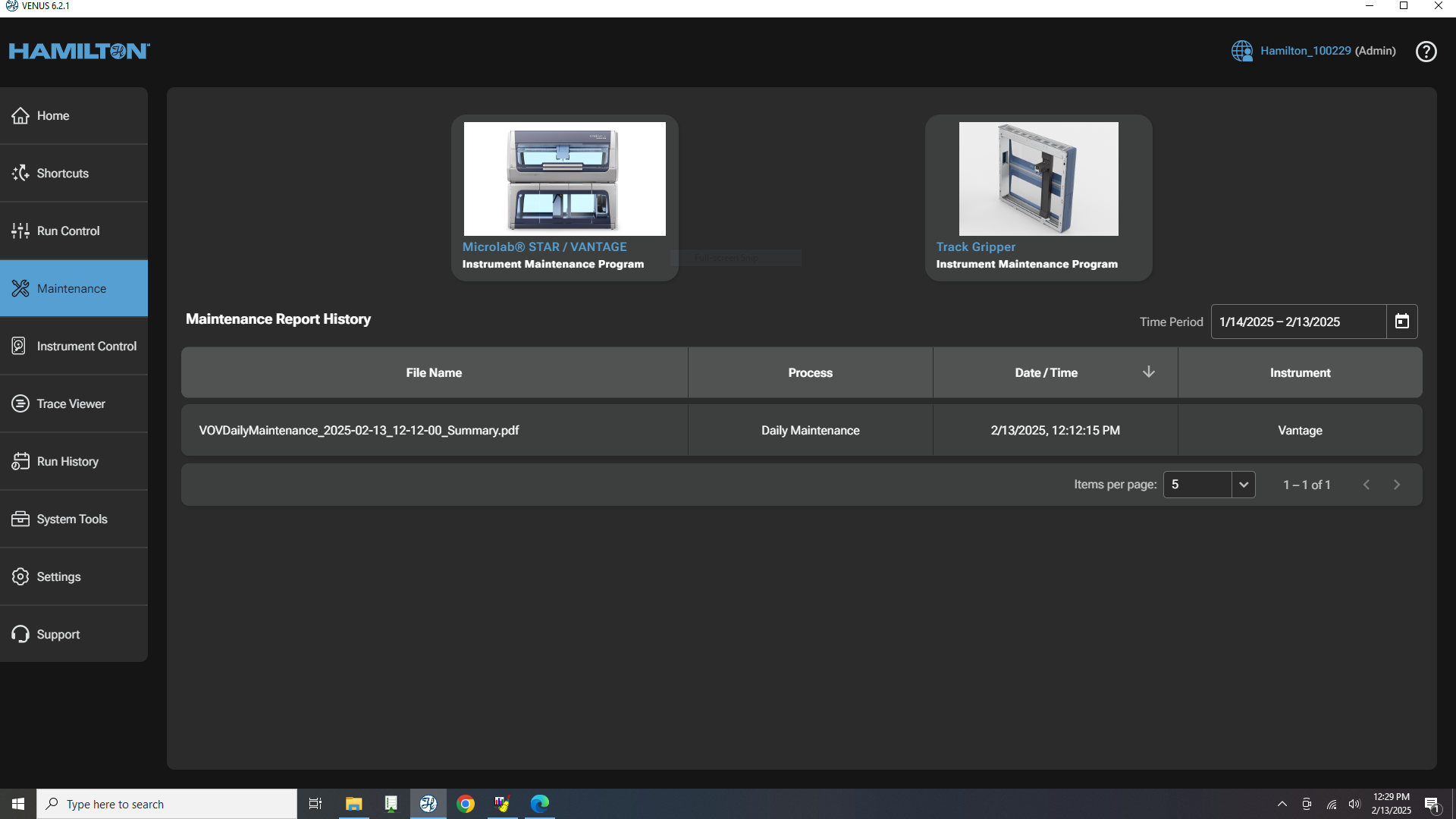Open Windows notification center icon
This screenshot has width=1456, height=819.
coord(1432,805)
